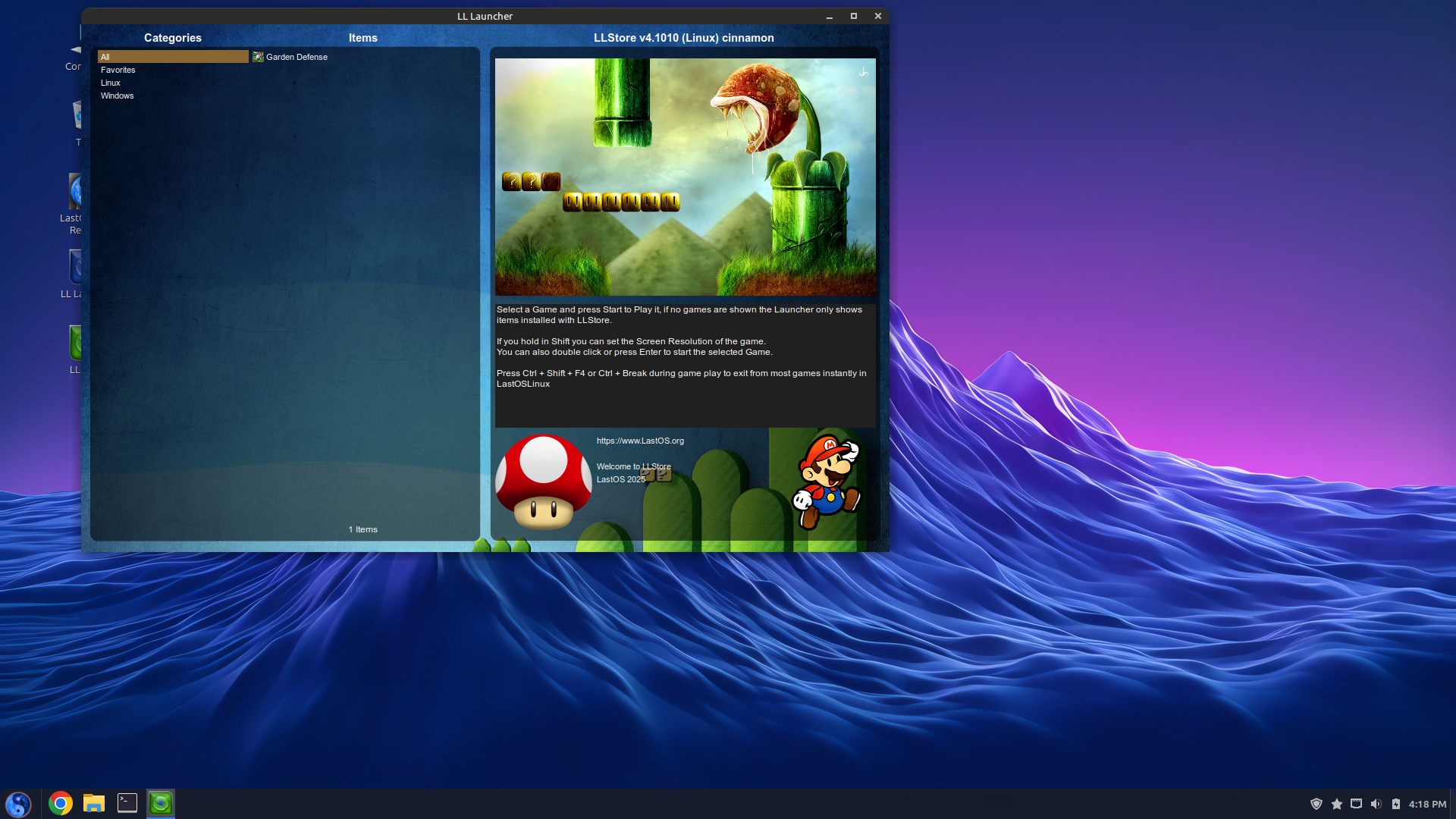Click the 'LastOS 2025' text
Viewport: 1456px width, 819px height.
click(620, 479)
